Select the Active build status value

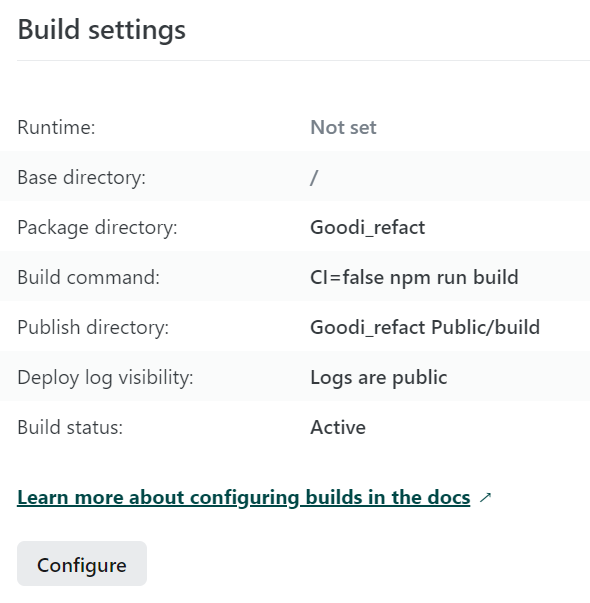pyautogui.click(x=338, y=427)
